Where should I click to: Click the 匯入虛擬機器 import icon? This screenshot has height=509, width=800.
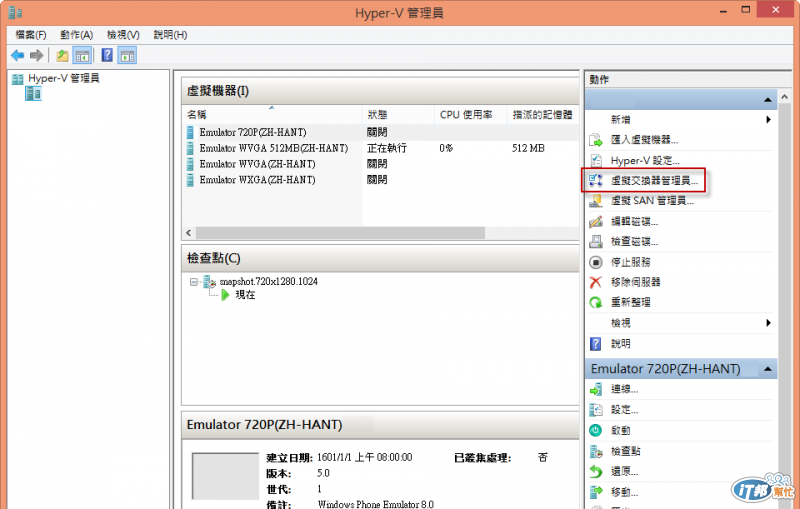[x=595, y=140]
